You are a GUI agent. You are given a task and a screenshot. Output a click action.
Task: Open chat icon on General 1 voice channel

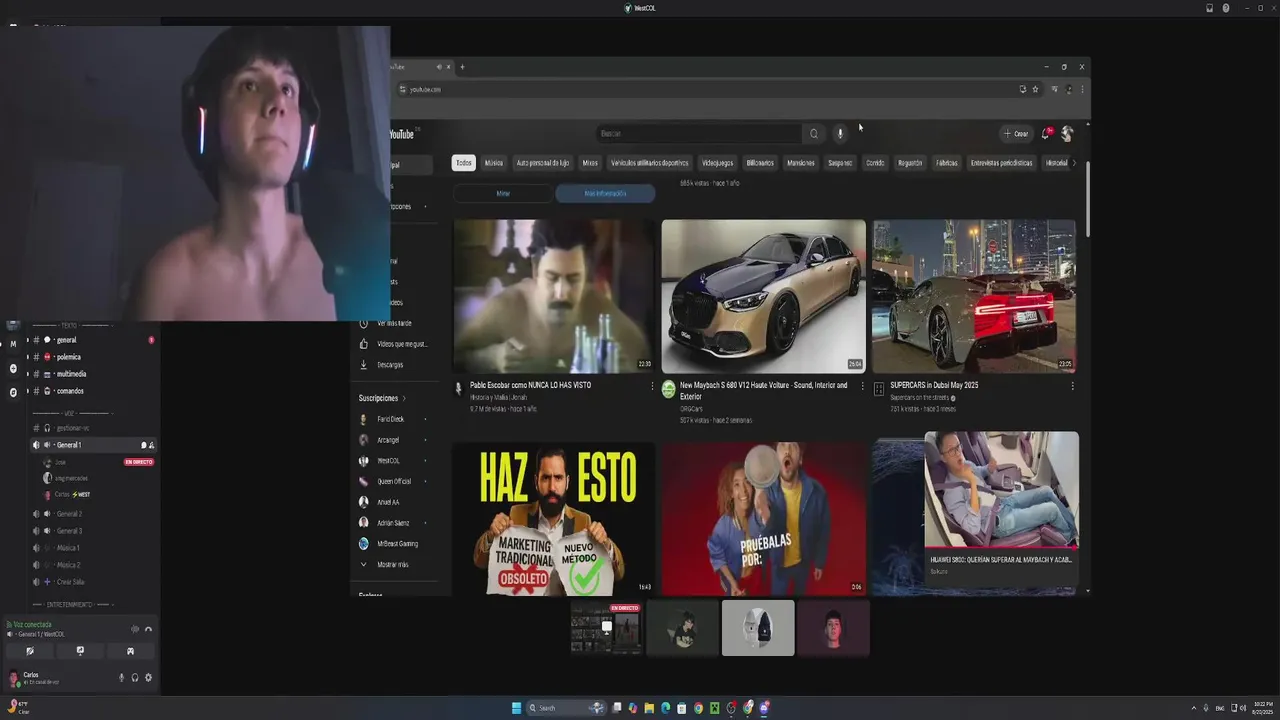click(x=143, y=445)
